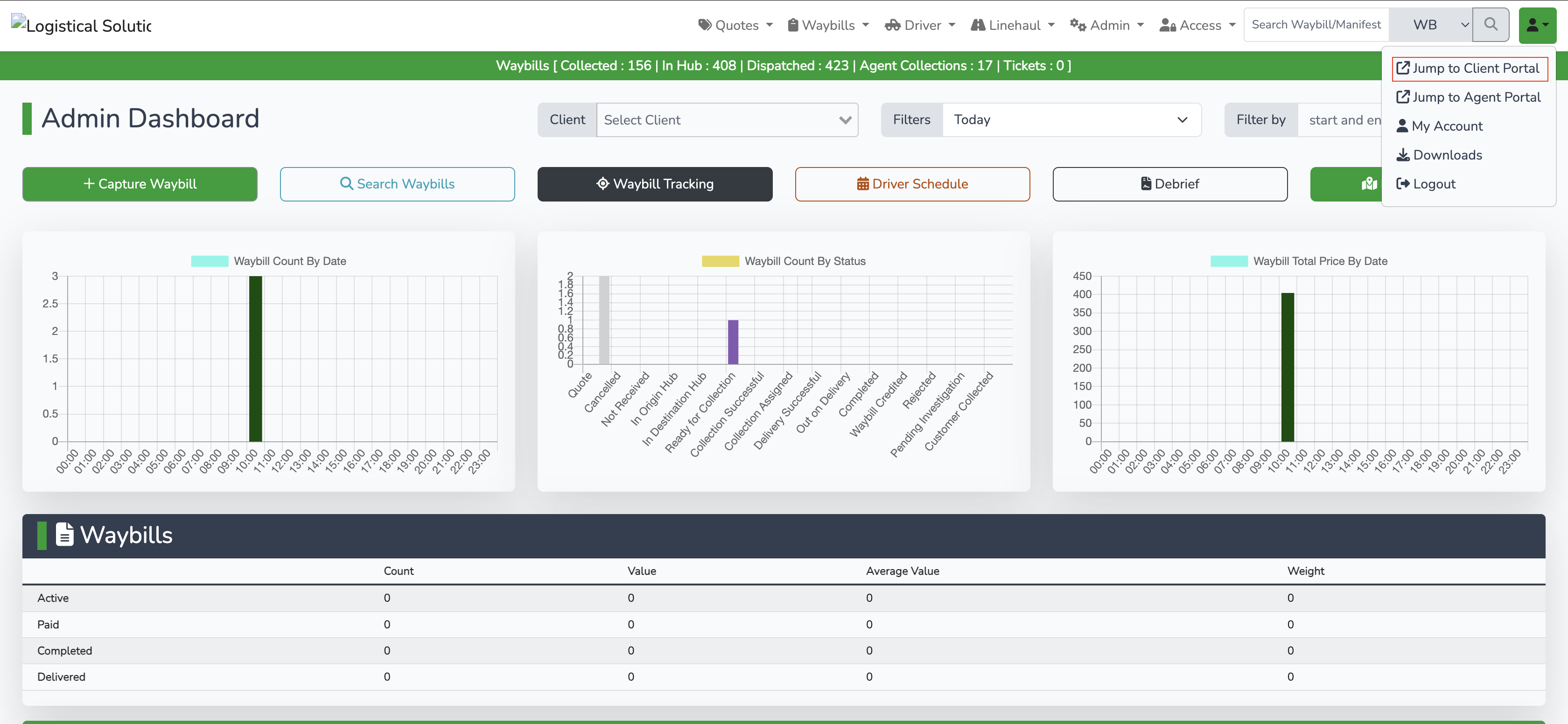Select the magnifier search icon beside WB
This screenshot has height=724, width=1568.
coord(1491,24)
